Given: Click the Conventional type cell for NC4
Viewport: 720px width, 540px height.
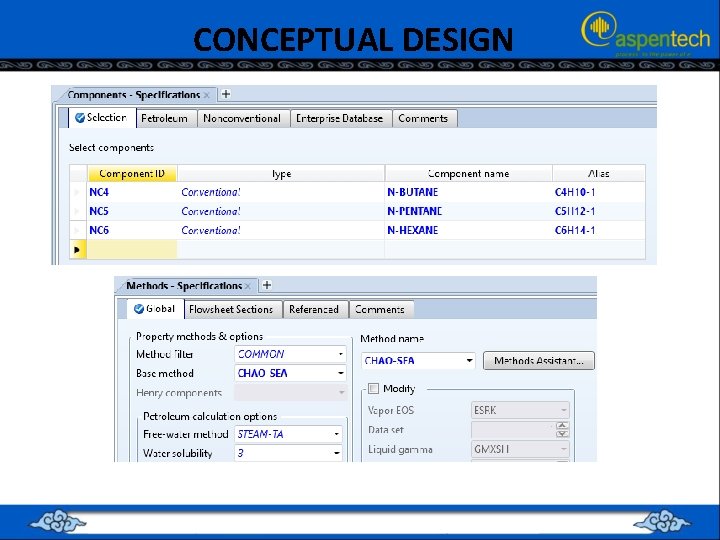Looking at the screenshot, I should tap(281, 192).
